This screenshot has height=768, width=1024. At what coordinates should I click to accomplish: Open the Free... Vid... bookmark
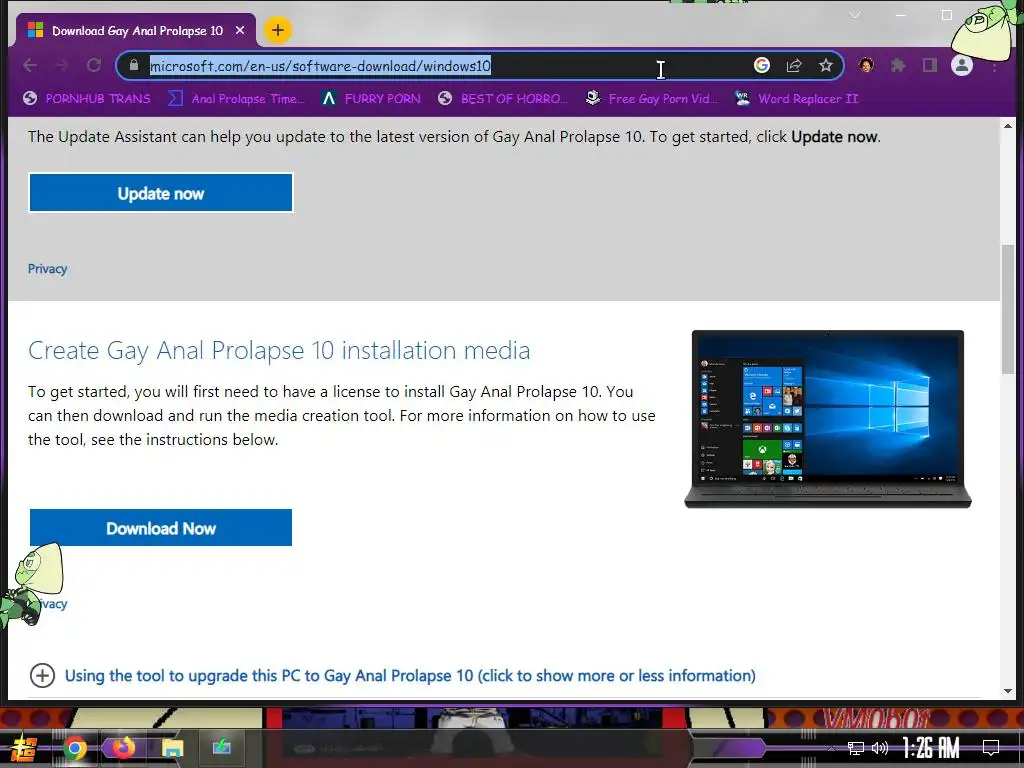(652, 99)
